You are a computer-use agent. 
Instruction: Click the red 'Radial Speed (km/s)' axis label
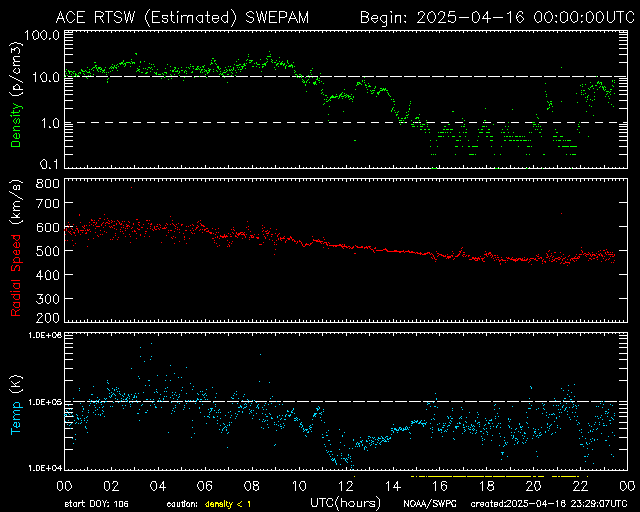click(16, 248)
